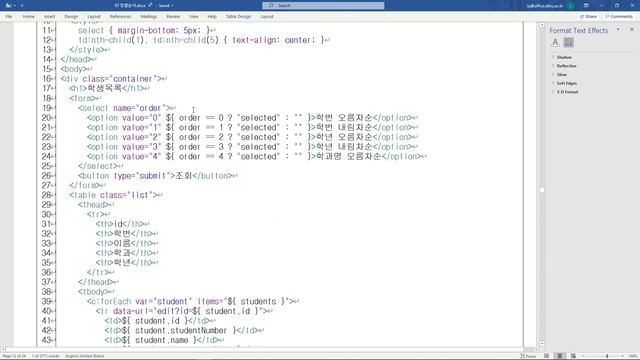Click '학번' header on line 32
This screenshot has width=640, height=360.
[x=122, y=234]
